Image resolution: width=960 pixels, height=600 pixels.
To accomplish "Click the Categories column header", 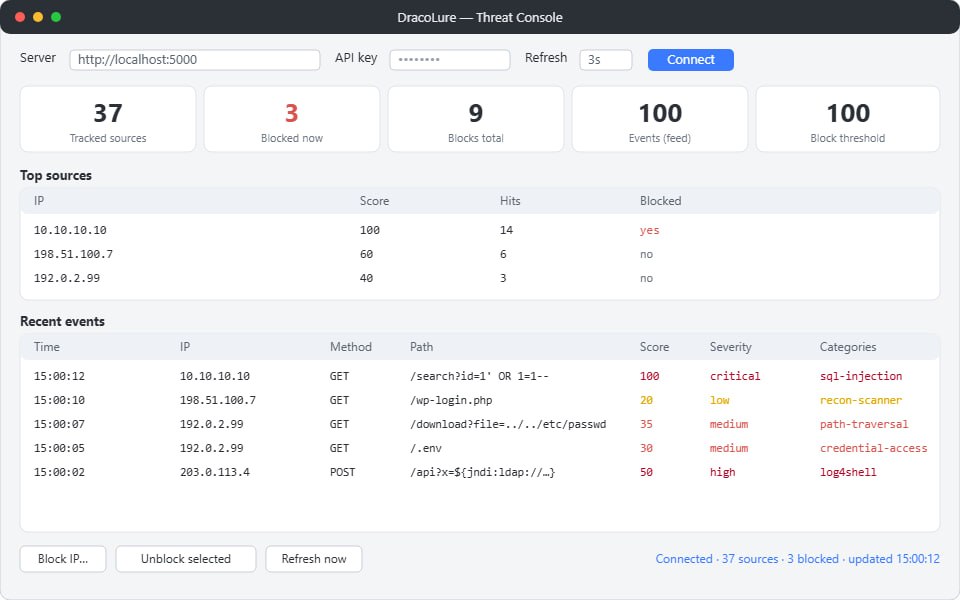I will [848, 347].
